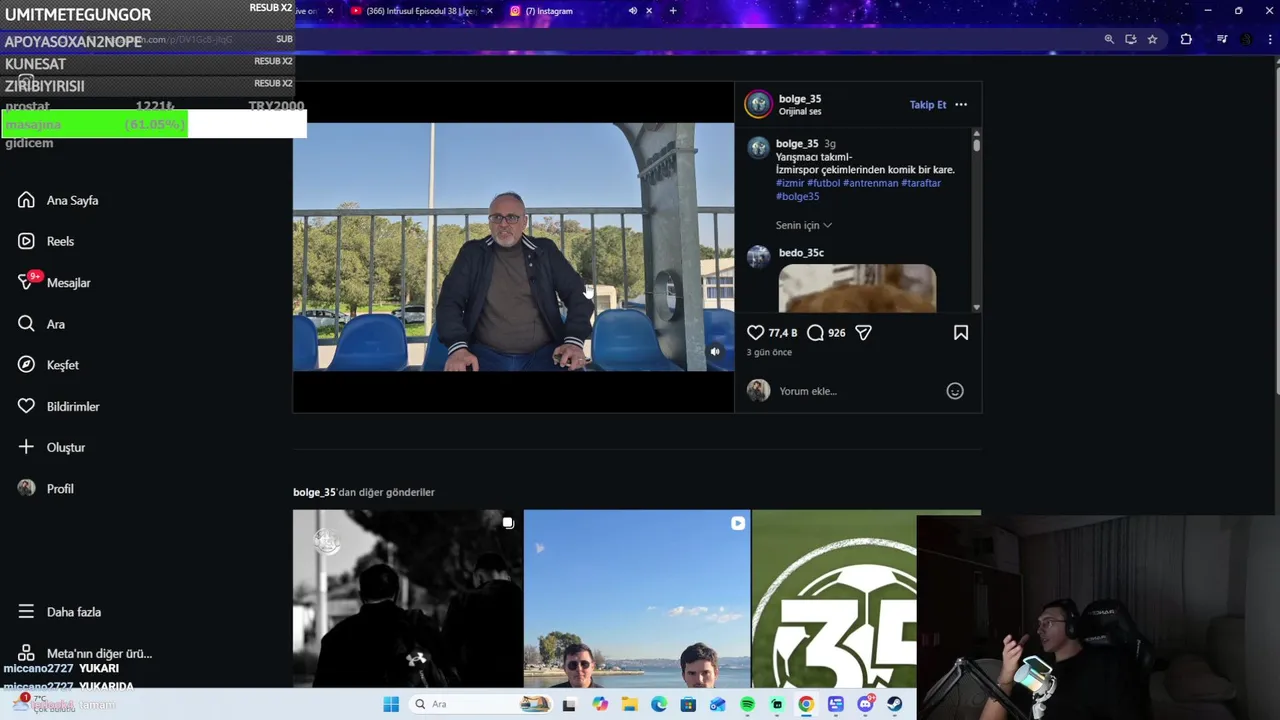Click the install/cast icon in address bar
This screenshot has height=720, width=1280.
[1131, 39]
